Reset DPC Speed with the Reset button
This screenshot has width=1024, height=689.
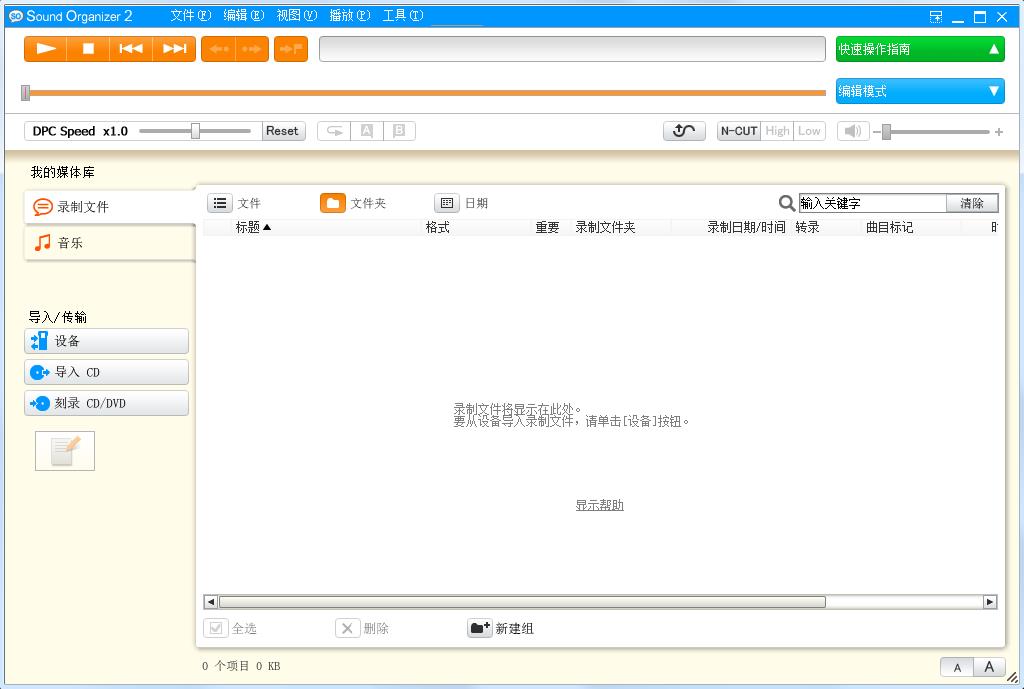coord(283,130)
